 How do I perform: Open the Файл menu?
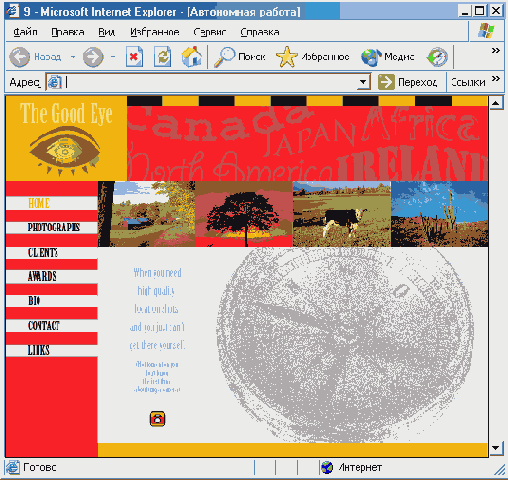click(25, 32)
